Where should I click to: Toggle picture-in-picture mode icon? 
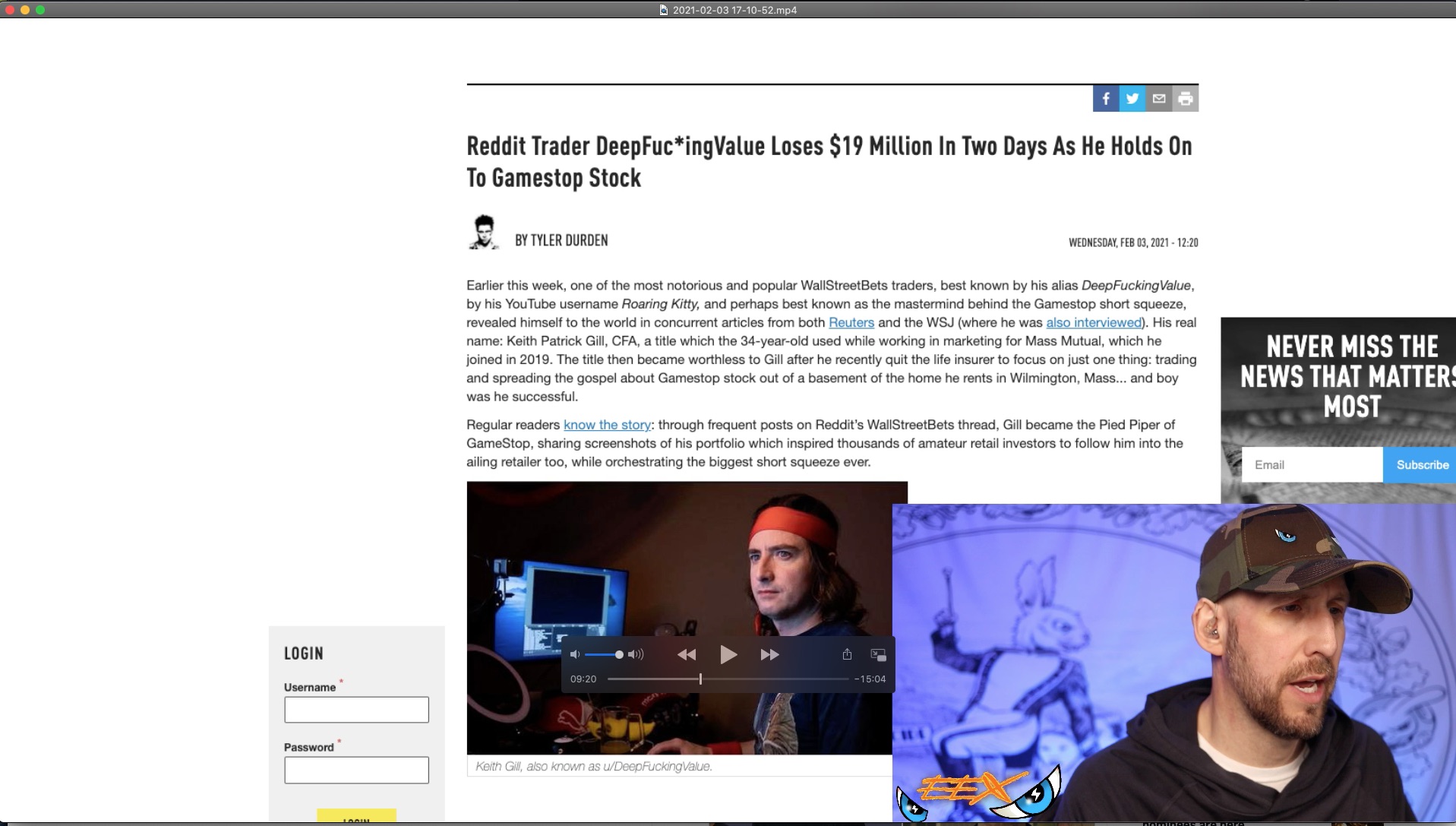click(878, 654)
